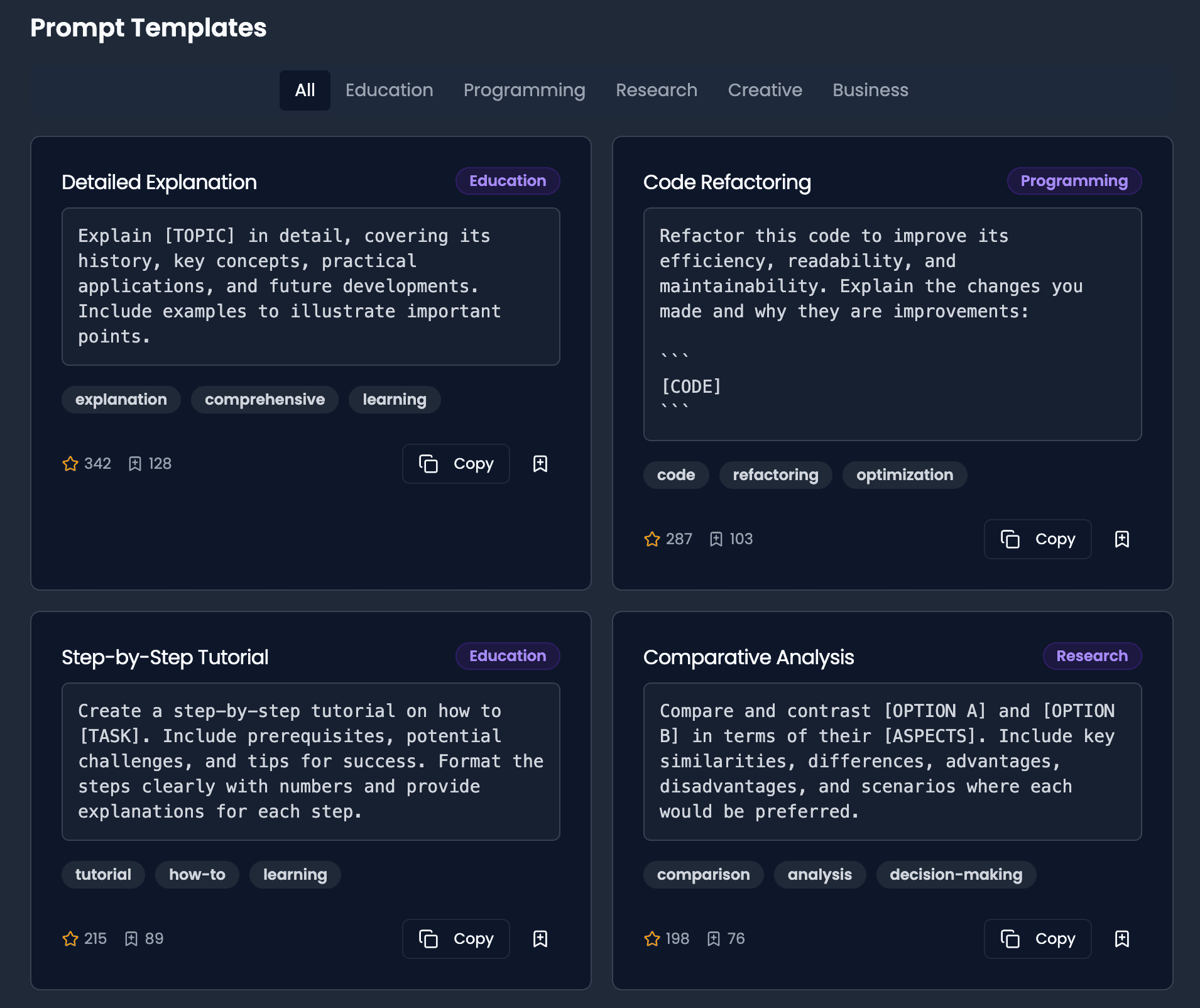Image resolution: width=1200 pixels, height=1008 pixels.
Task: Copy the Detailed Explanation prompt
Action: [x=456, y=464]
